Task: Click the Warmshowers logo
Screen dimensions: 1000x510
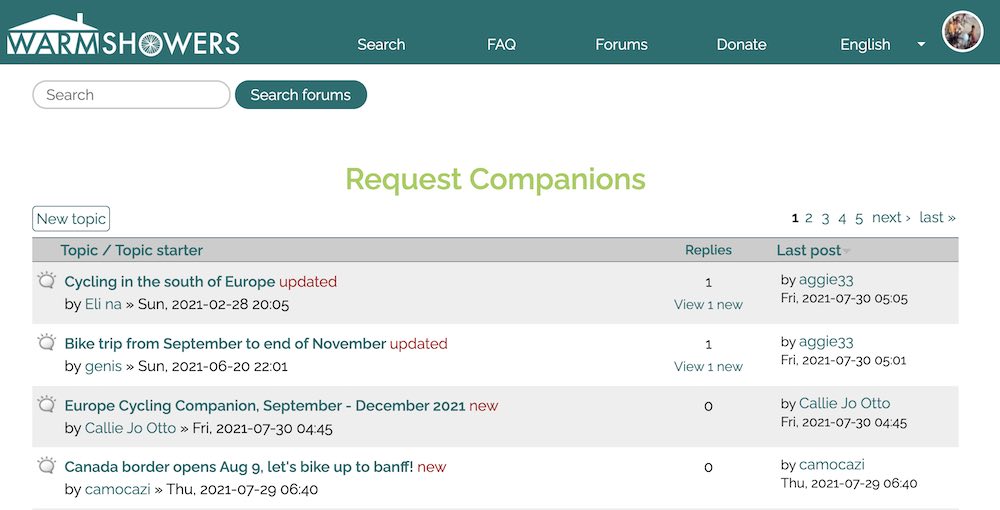Action: pyautogui.click(x=123, y=35)
